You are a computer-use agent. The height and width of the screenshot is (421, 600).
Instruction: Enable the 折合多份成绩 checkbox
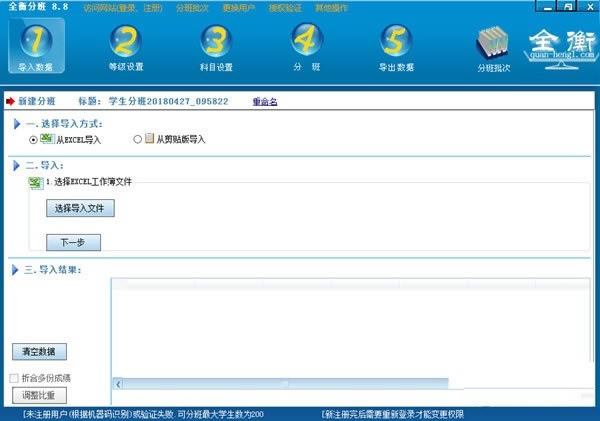(13, 378)
